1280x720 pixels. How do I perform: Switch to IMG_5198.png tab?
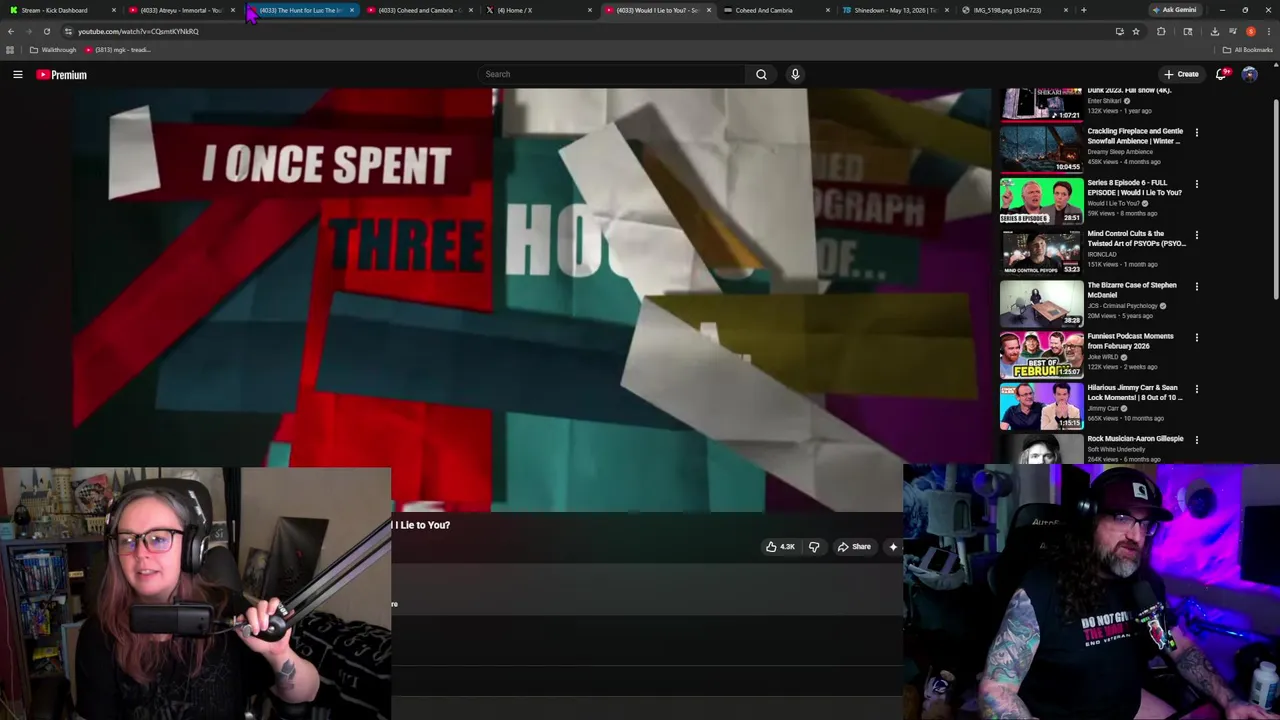coord(1012,10)
